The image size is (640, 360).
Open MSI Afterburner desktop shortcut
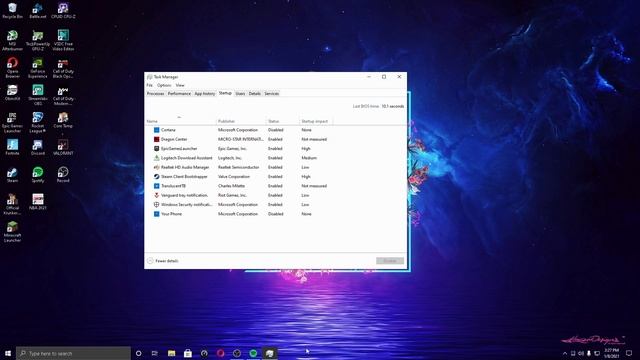coord(12,40)
